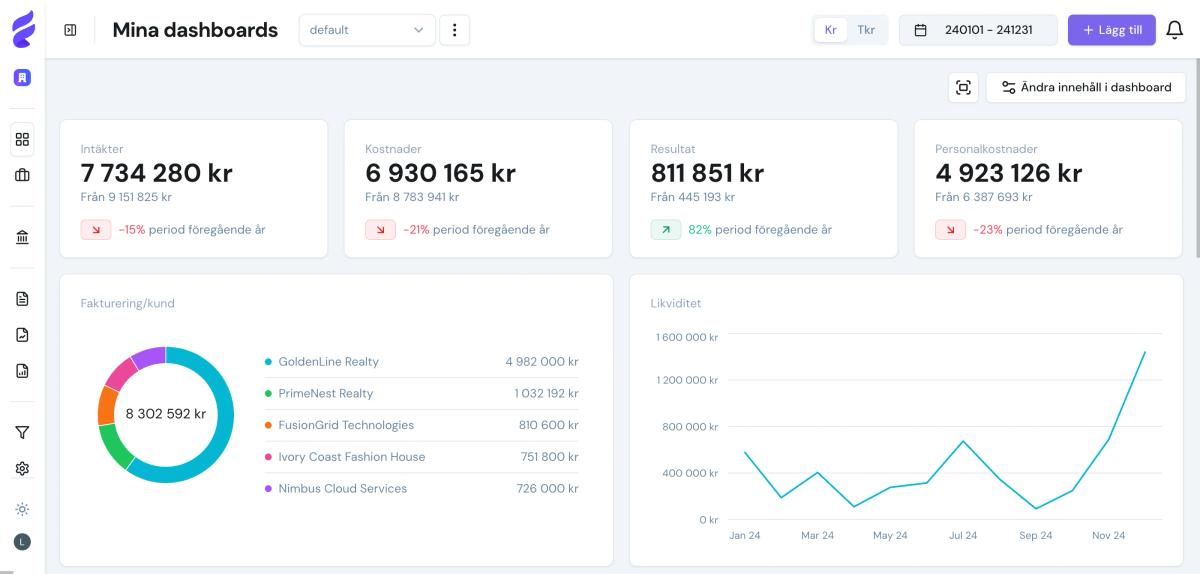Click the user avatar L in sidebar

[22, 541]
